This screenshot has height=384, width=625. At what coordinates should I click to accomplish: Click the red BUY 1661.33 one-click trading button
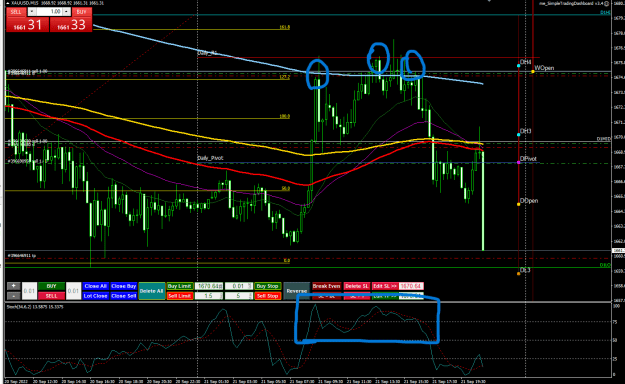coord(71,24)
